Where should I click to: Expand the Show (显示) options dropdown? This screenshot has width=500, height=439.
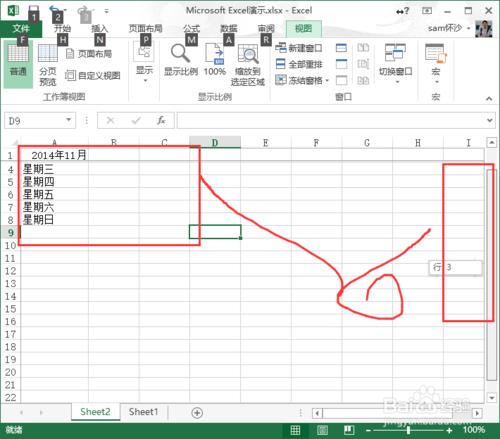point(144,63)
